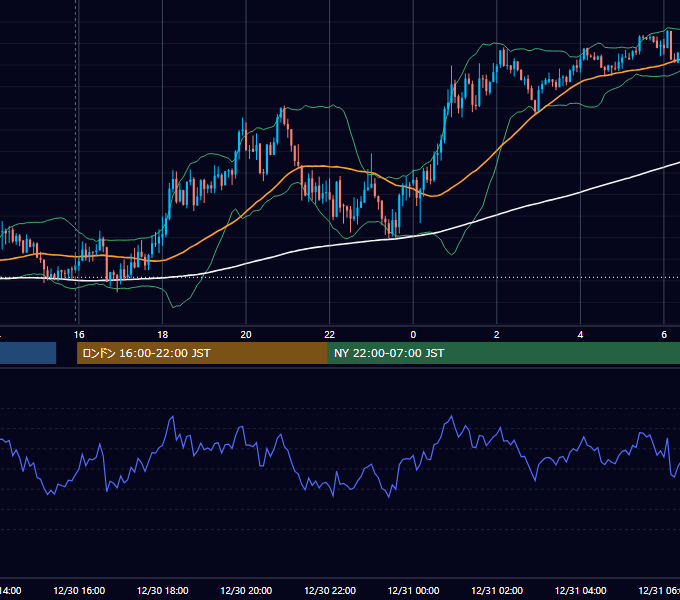Click the 12/30 20:00 date label
This screenshot has width=680, height=600.
tap(246, 591)
